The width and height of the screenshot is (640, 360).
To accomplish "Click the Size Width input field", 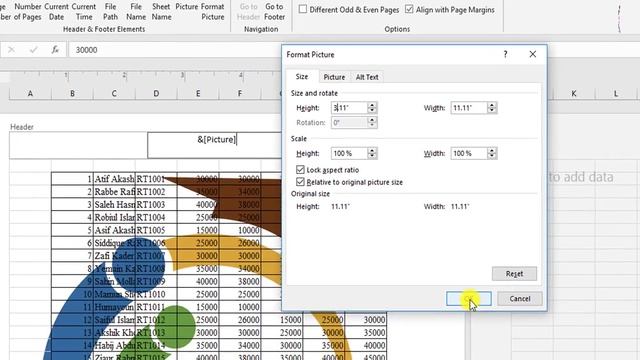I will click(x=469, y=108).
